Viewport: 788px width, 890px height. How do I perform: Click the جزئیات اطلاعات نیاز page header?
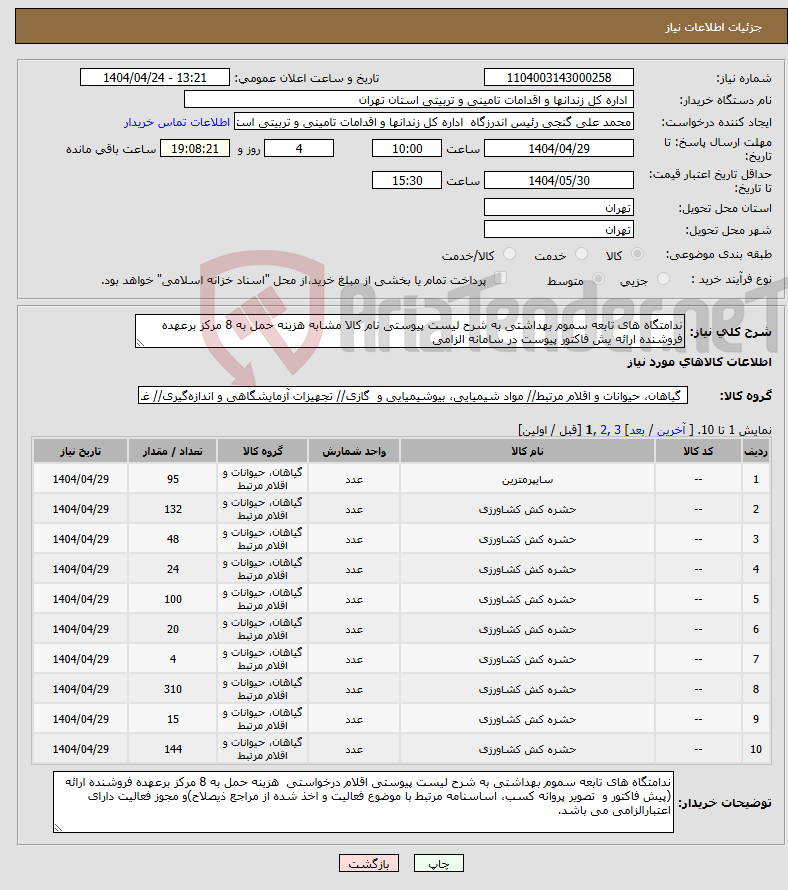(714, 27)
